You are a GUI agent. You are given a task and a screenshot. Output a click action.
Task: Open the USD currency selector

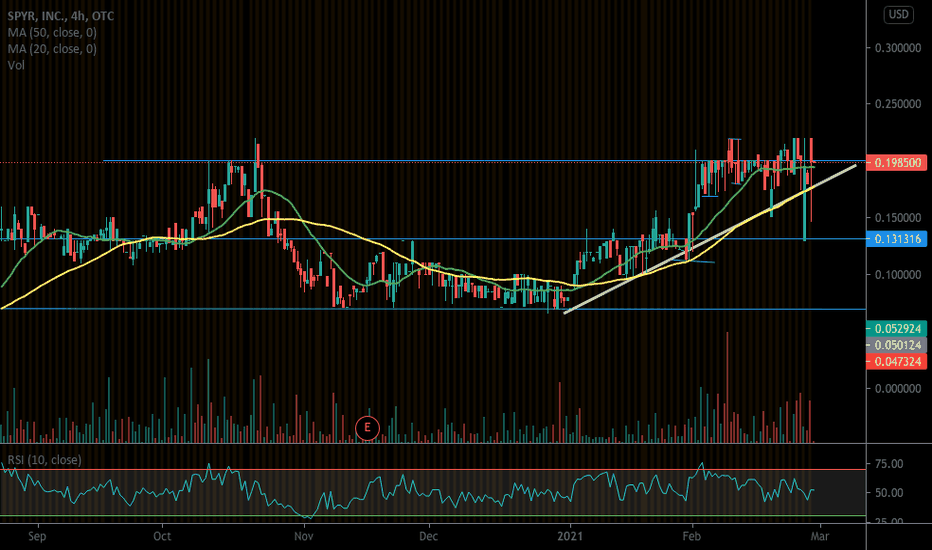[x=898, y=14]
